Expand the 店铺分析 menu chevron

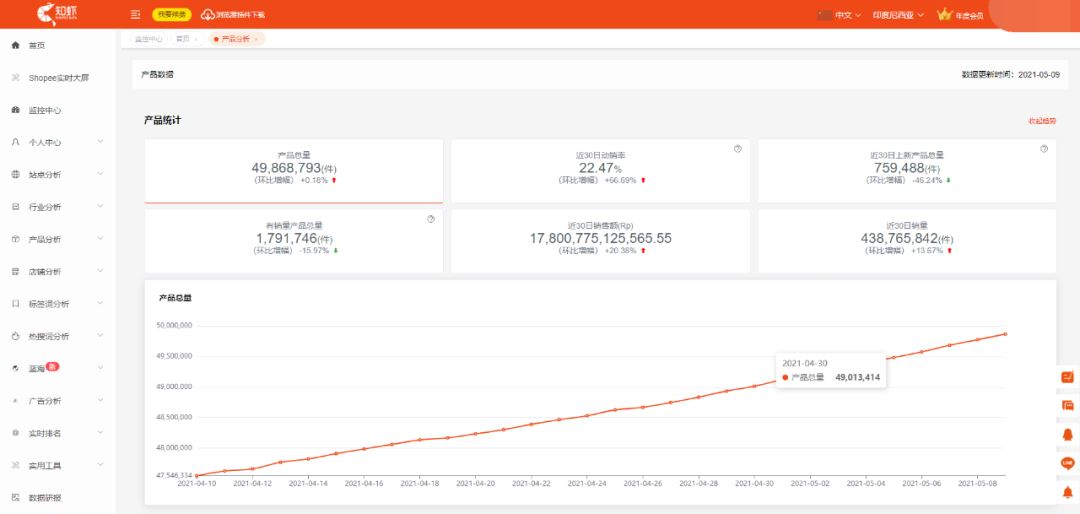point(101,271)
